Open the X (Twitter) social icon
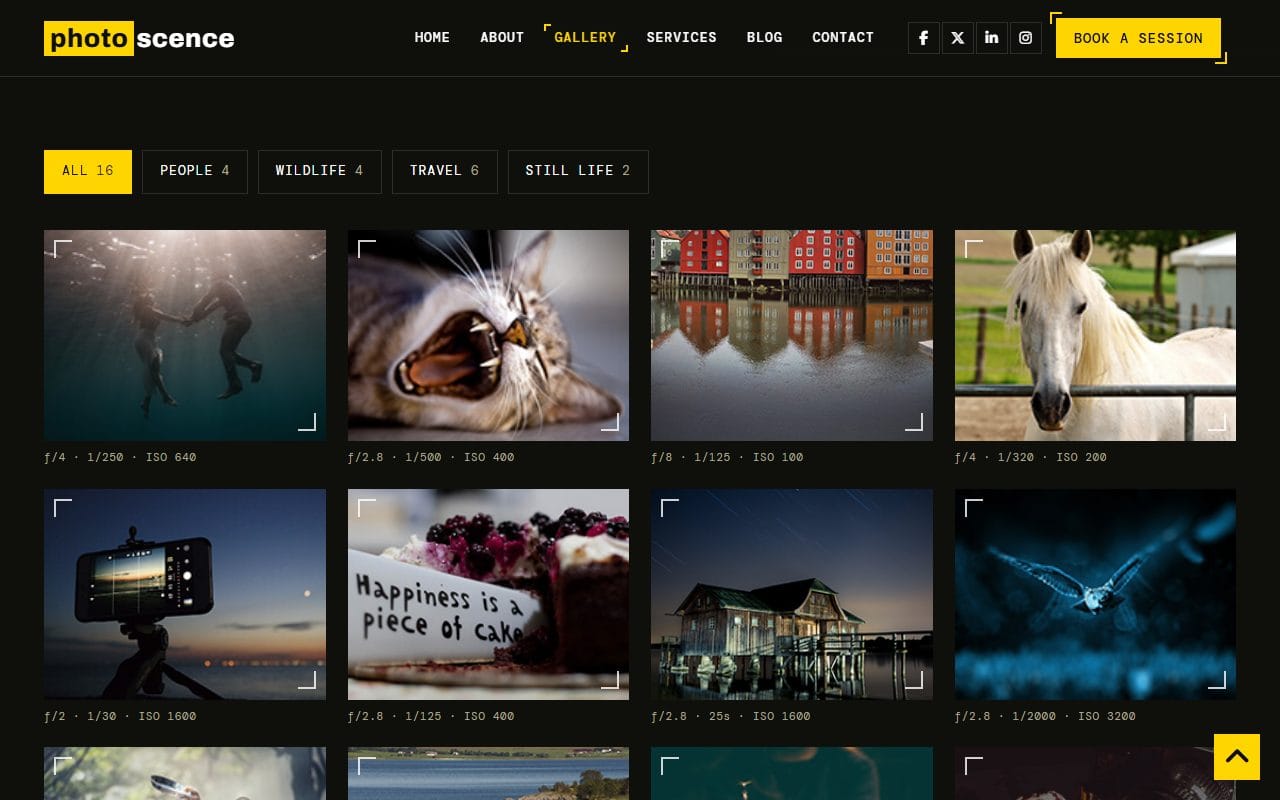Viewport: 1280px width, 800px height. (958, 38)
